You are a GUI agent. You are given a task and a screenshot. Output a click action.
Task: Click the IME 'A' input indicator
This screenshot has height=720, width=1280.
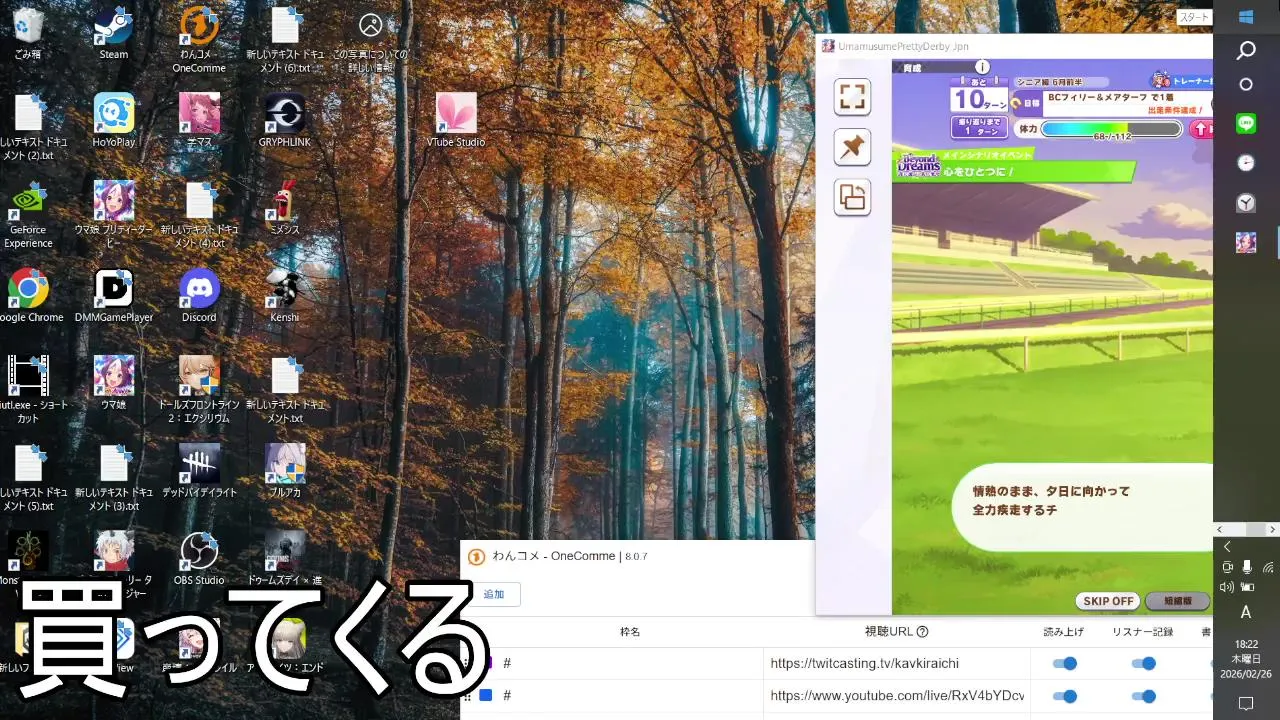[x=1246, y=612]
